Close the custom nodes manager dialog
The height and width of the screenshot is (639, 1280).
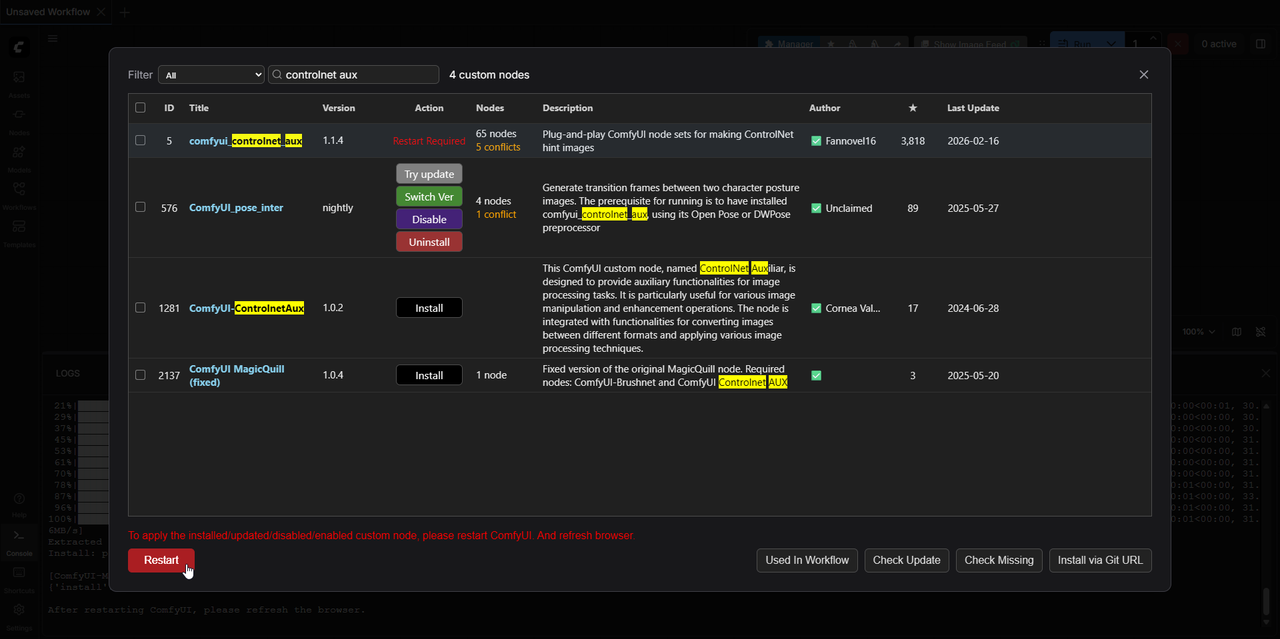(1144, 75)
